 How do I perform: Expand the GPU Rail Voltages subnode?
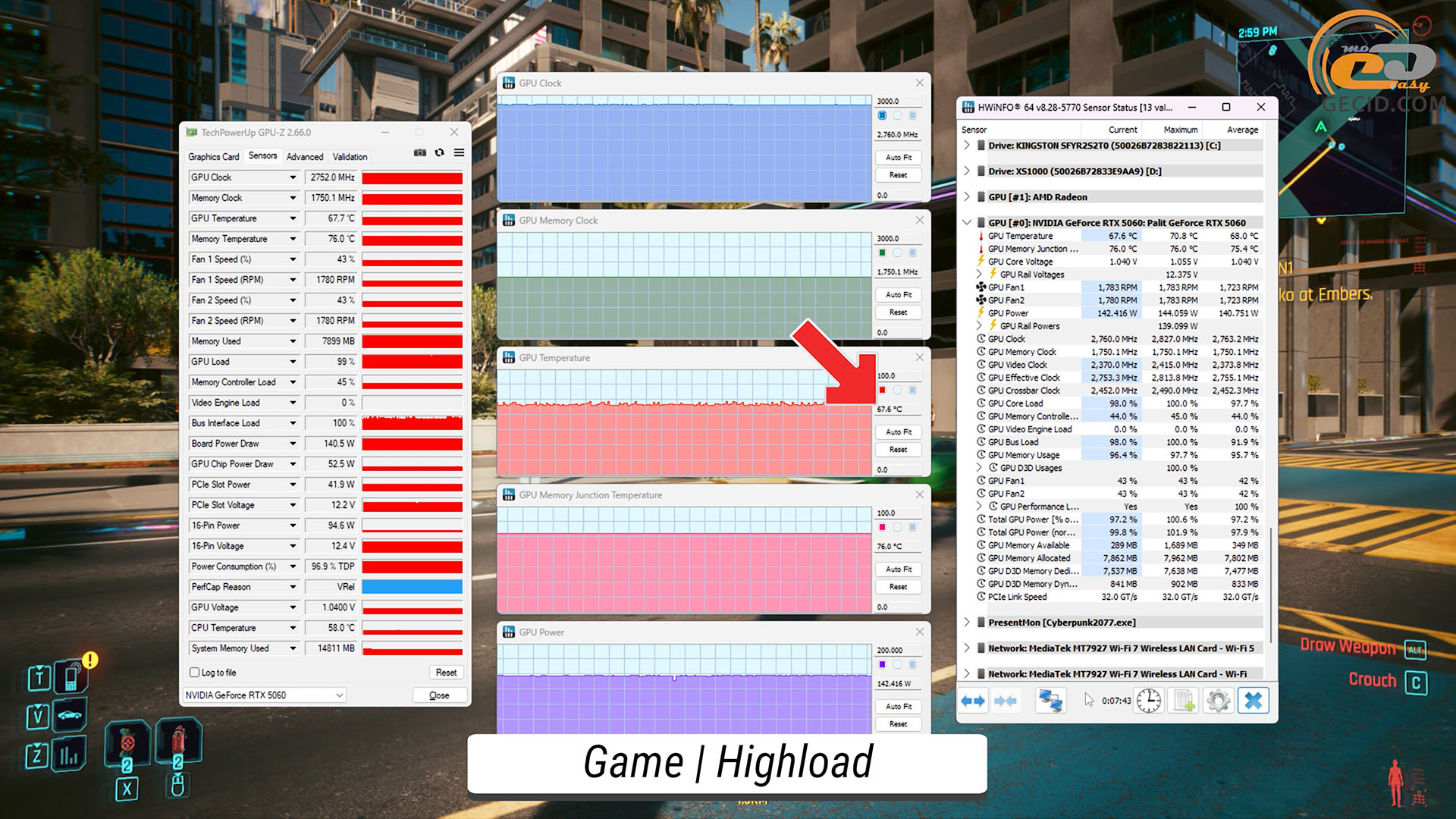click(979, 274)
